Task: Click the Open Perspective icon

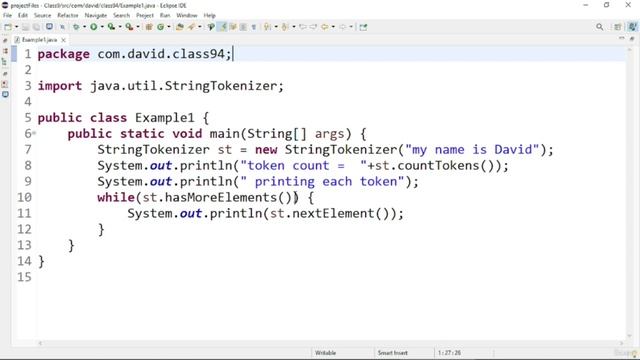Action: coord(618,27)
